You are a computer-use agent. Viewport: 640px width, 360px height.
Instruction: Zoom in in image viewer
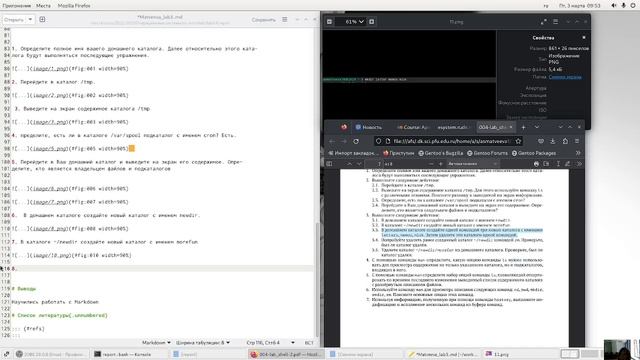click(371, 21)
